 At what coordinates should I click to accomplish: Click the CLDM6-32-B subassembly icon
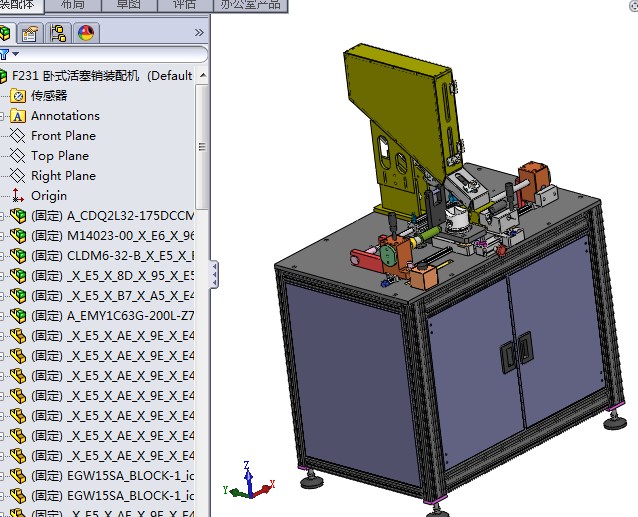point(18,255)
